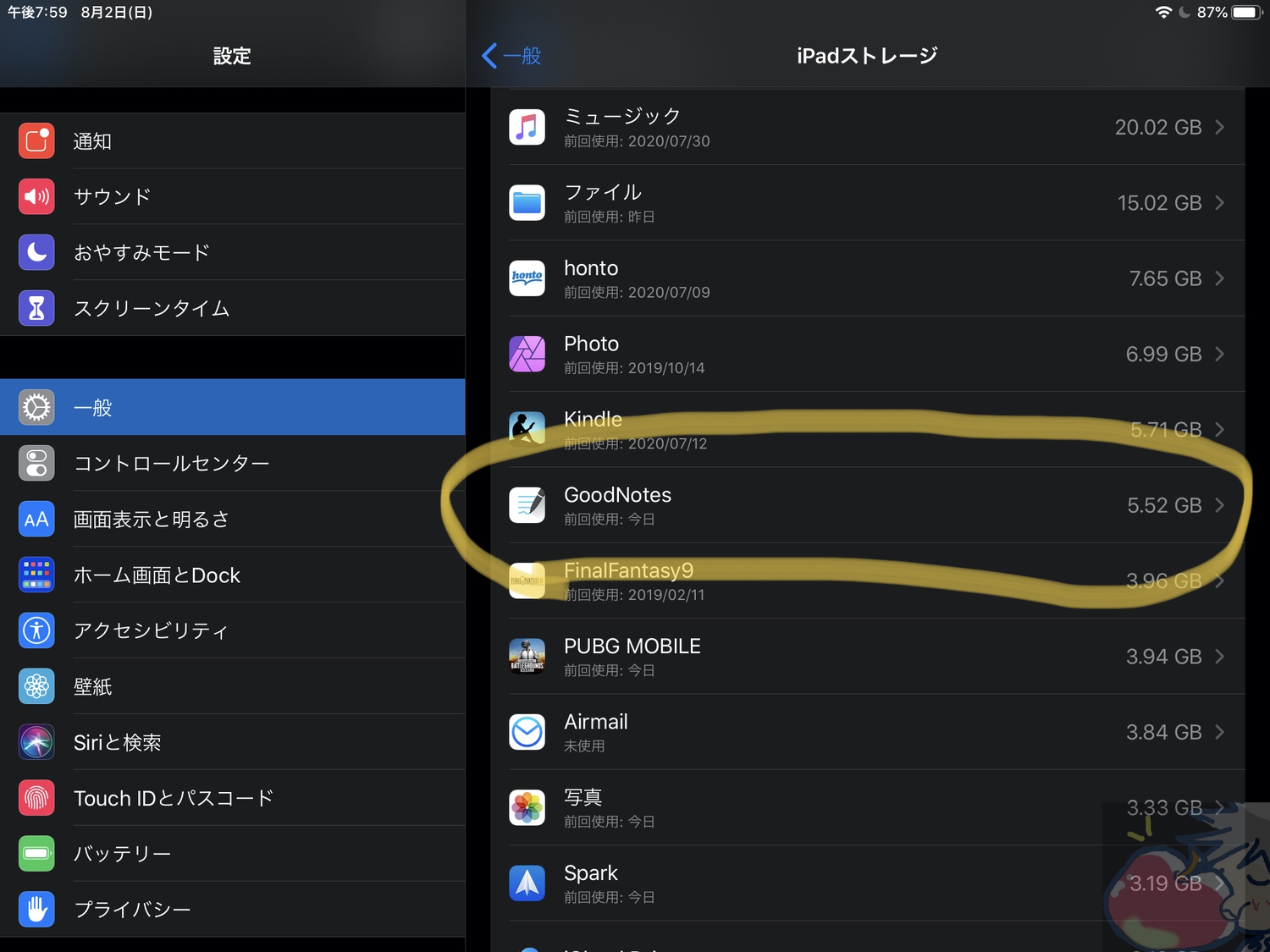Image resolution: width=1270 pixels, height=952 pixels.
Task: Open コントロールセンター settings label
Action: (171, 464)
